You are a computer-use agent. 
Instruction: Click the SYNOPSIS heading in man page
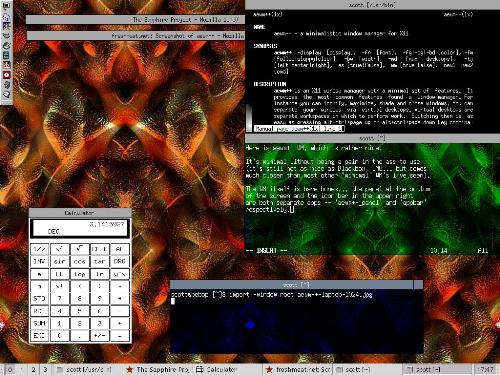click(265, 46)
